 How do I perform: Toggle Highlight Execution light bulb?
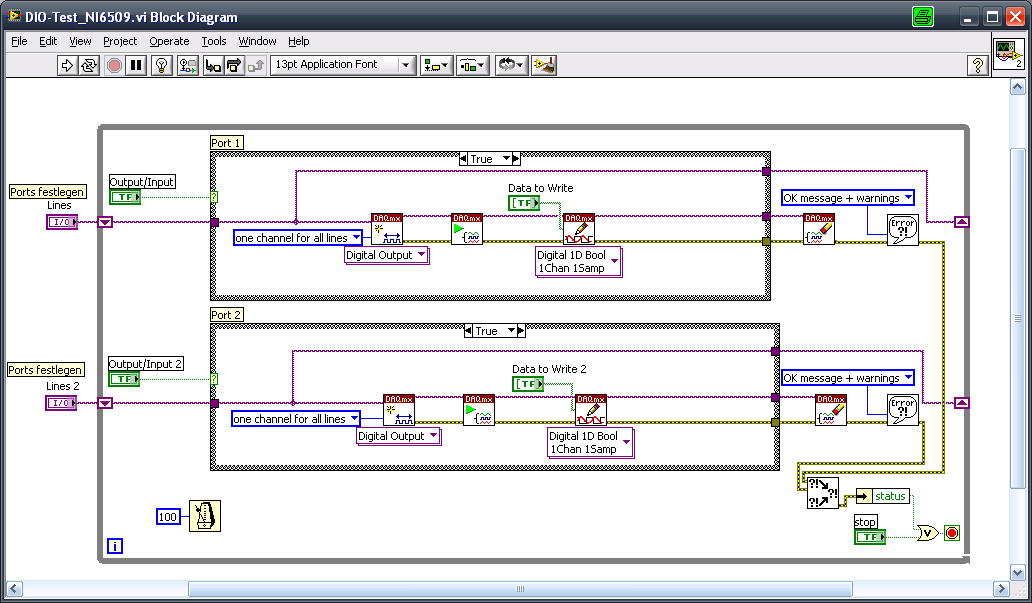[162, 65]
